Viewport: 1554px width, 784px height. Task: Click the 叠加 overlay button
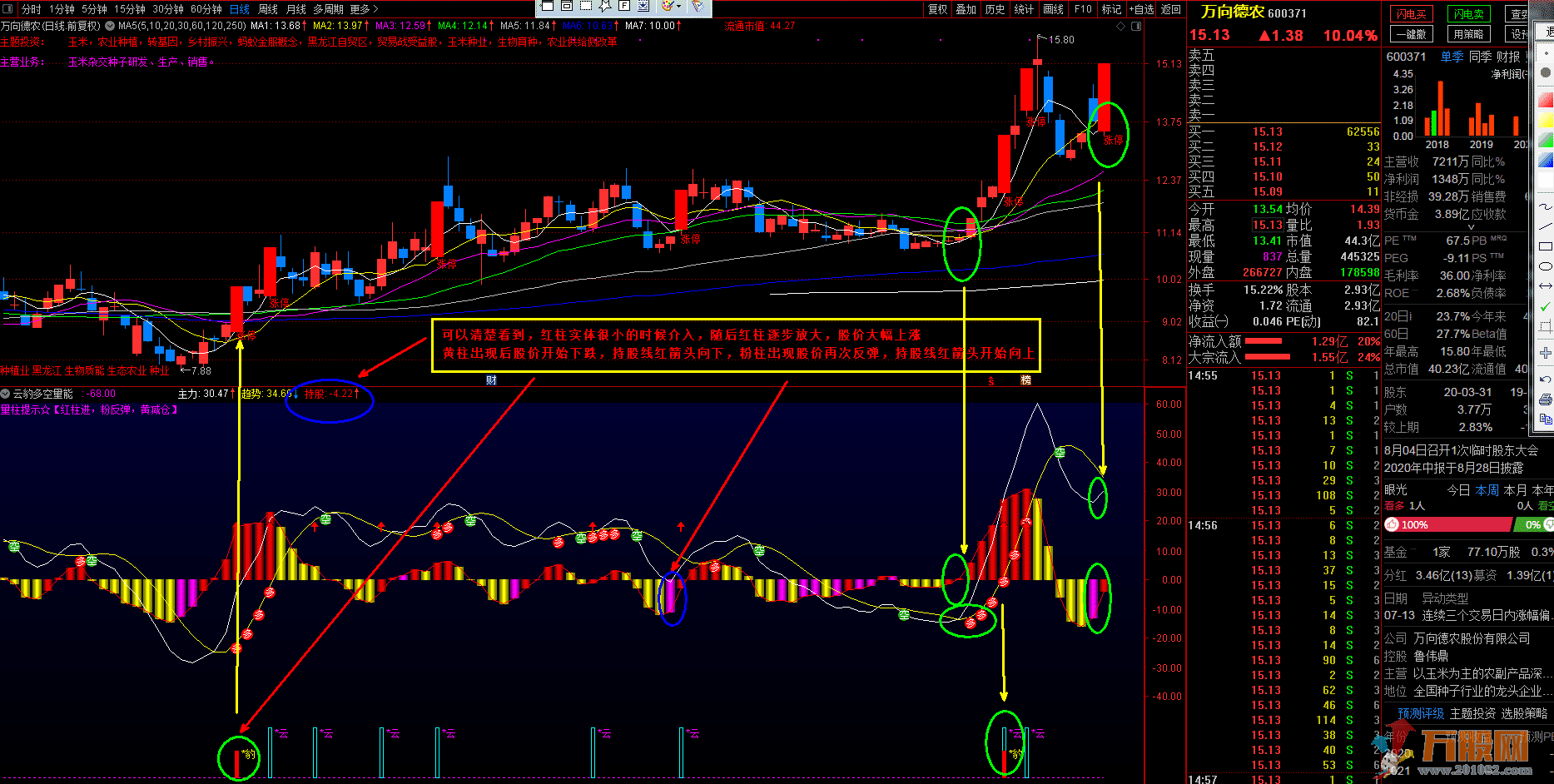966,9
